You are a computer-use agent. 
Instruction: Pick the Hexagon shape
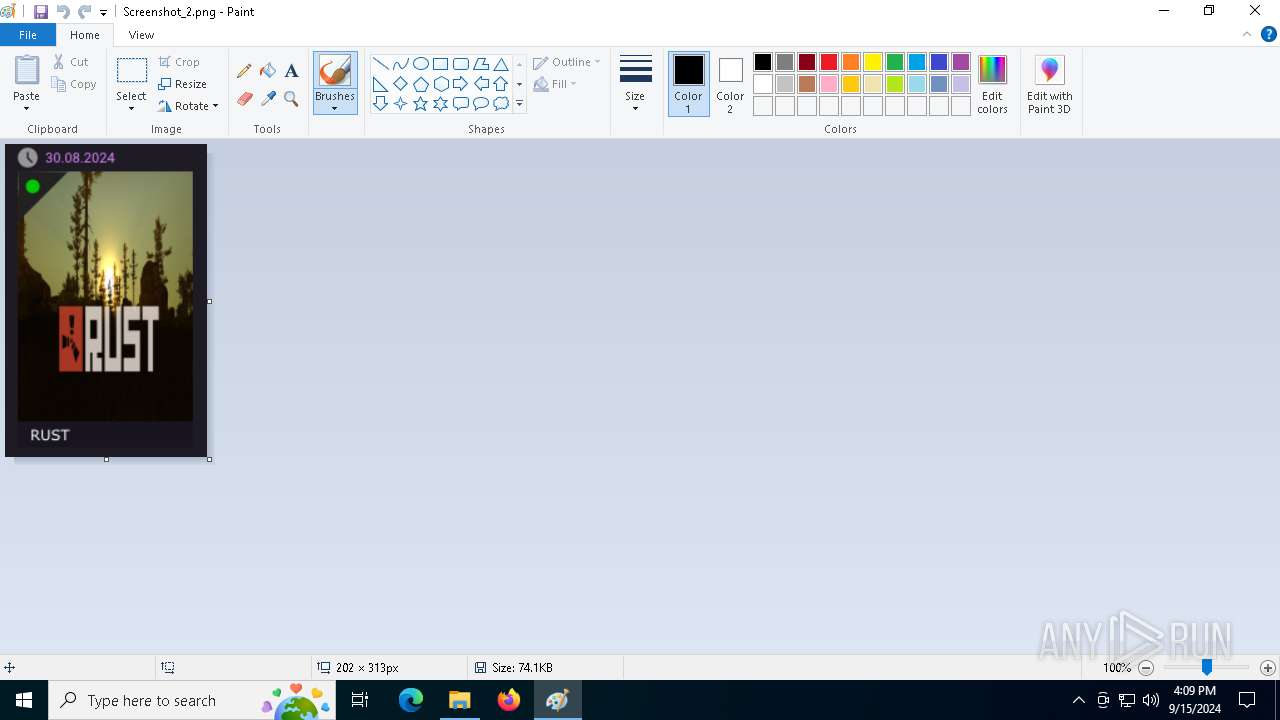click(441, 84)
